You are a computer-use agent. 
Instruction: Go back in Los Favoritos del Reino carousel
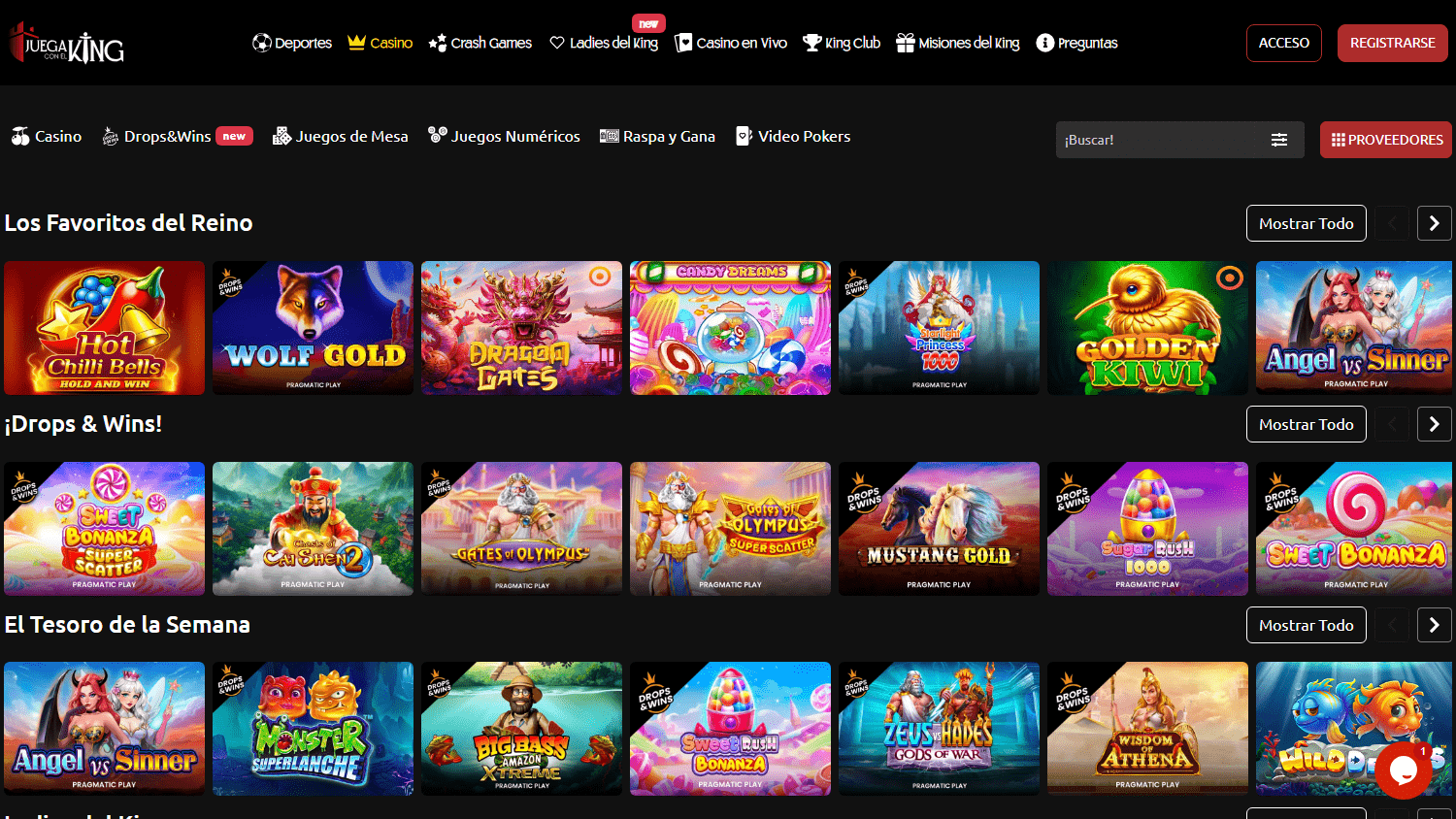(1392, 223)
